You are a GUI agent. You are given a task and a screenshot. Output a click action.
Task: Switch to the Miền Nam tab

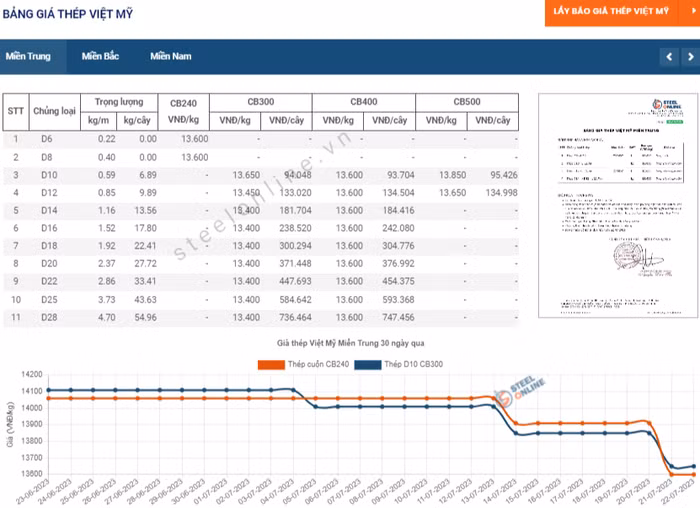(x=171, y=56)
